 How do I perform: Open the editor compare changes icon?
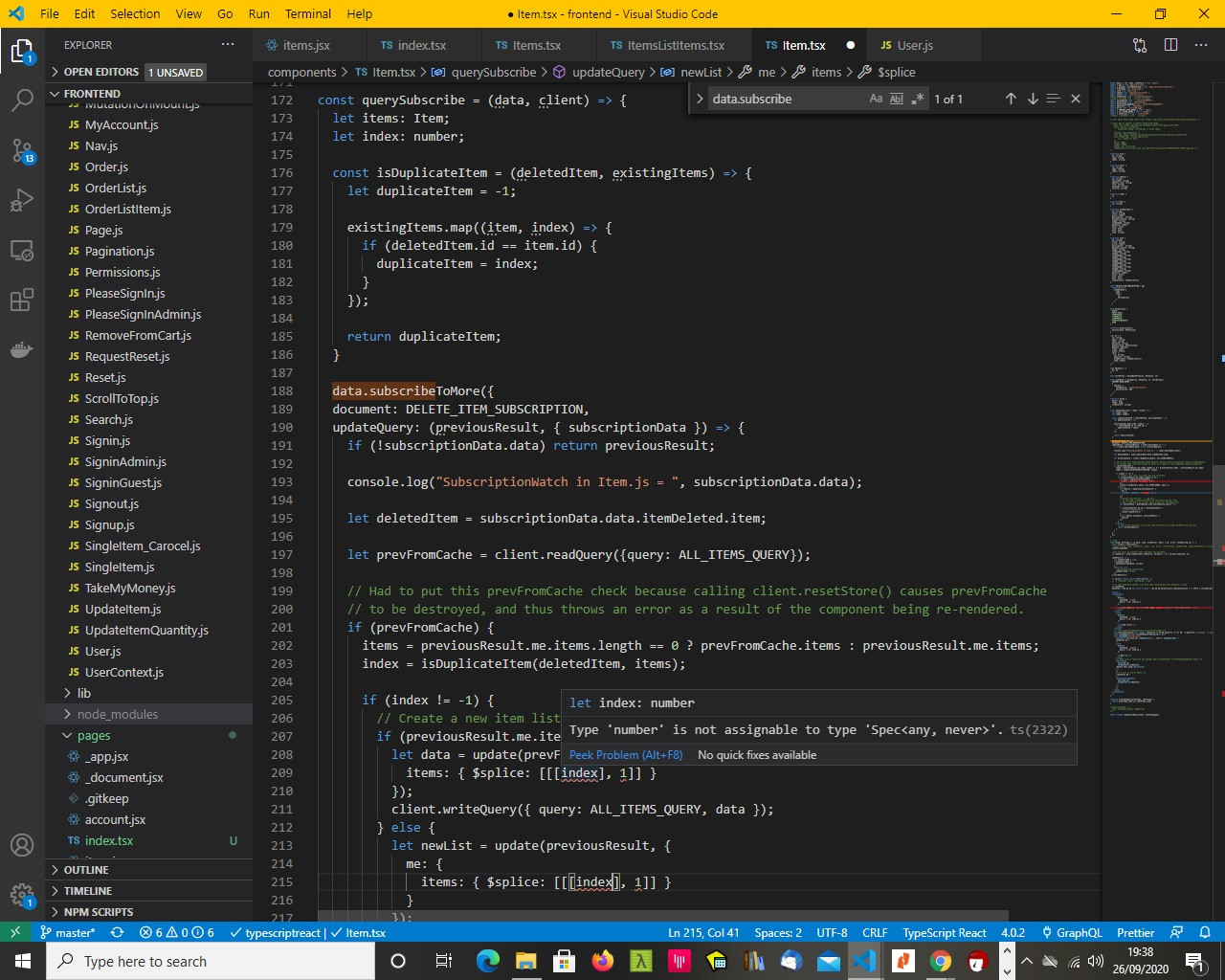tap(1140, 45)
